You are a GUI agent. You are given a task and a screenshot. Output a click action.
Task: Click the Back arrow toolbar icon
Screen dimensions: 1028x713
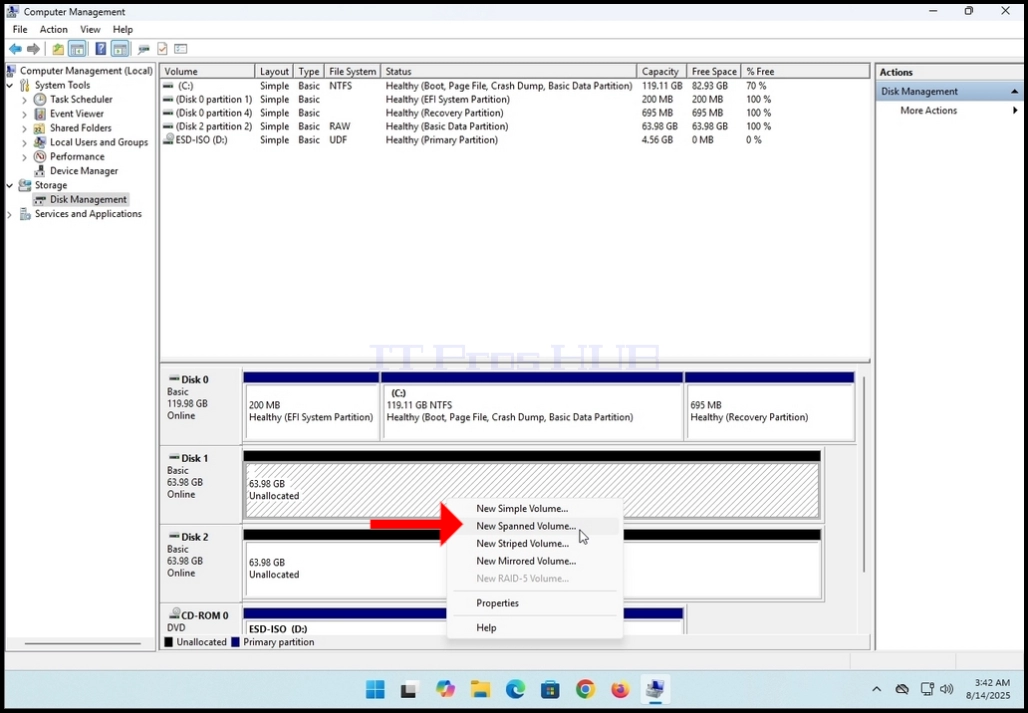15,49
